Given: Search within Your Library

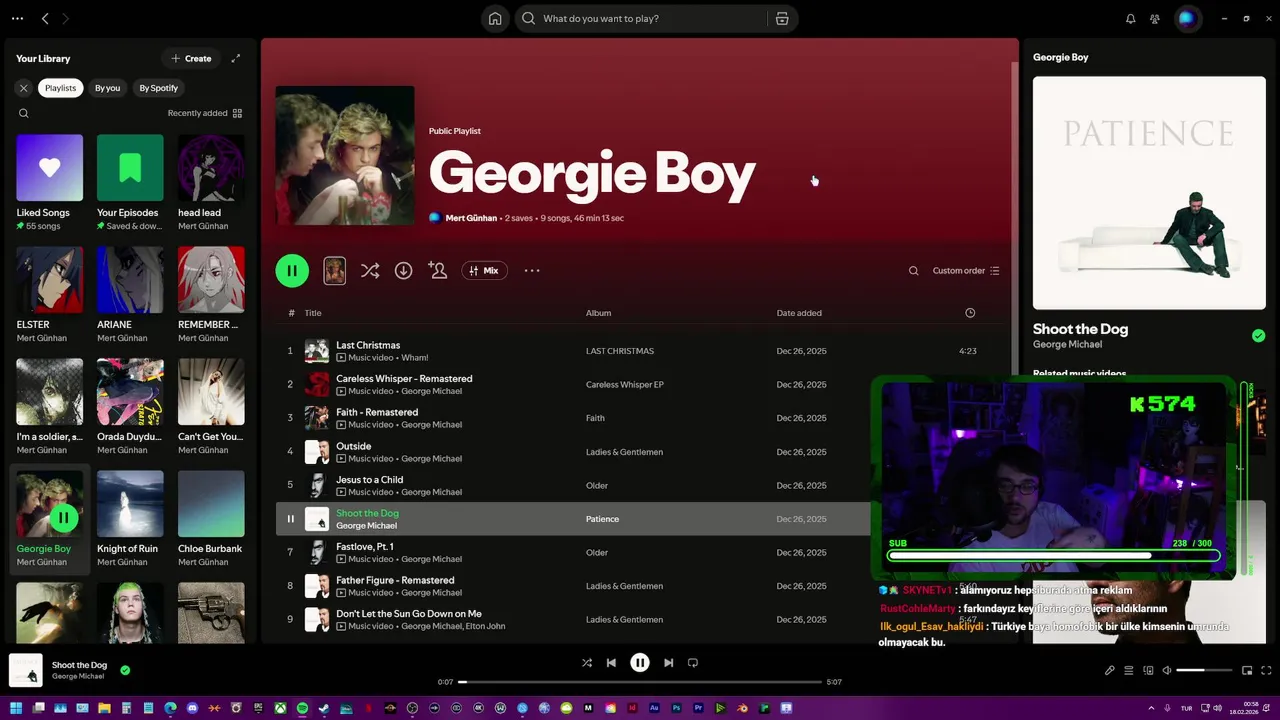Looking at the screenshot, I should (24, 113).
